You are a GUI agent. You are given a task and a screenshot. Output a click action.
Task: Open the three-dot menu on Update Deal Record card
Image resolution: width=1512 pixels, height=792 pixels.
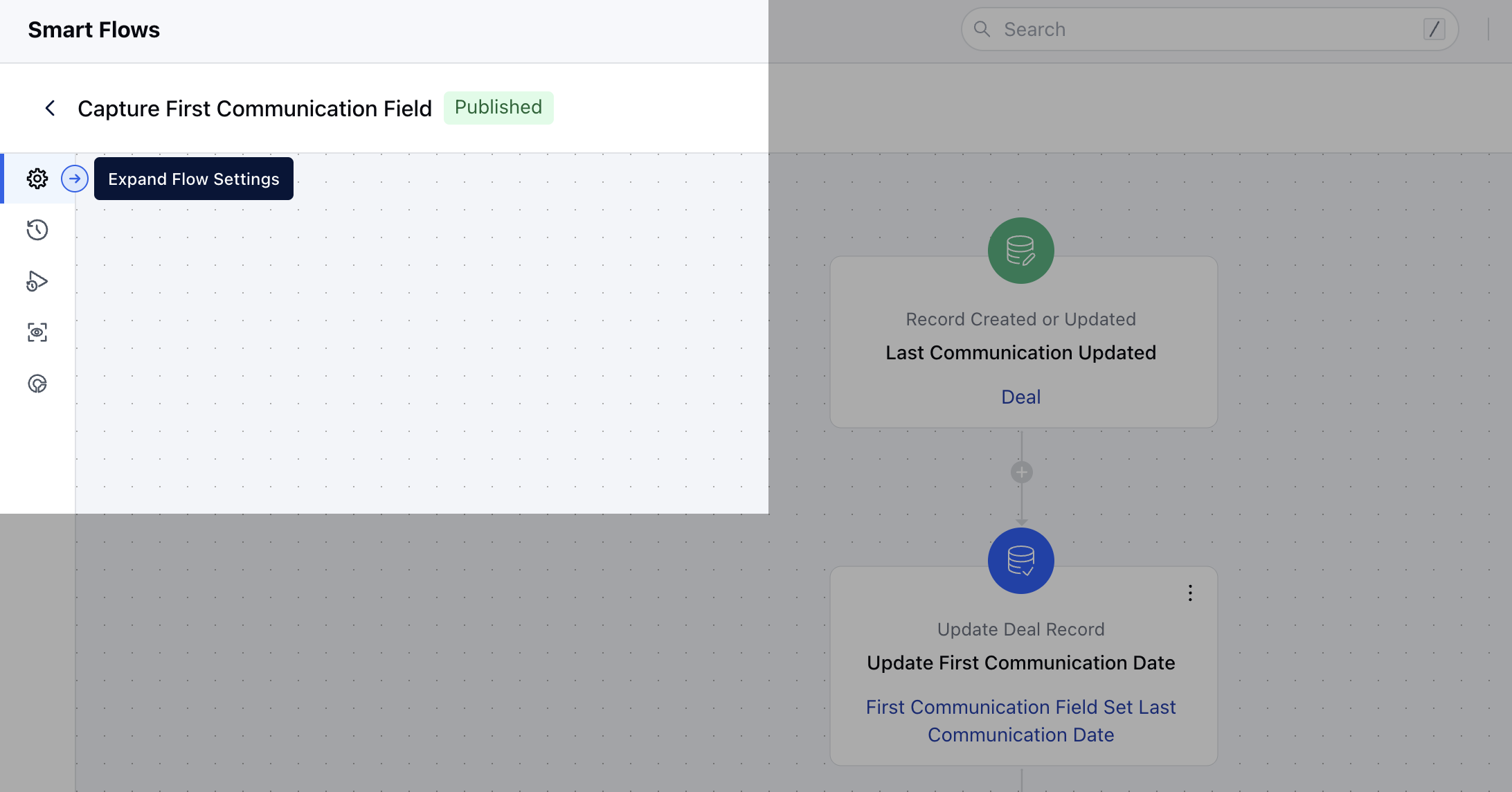point(1190,593)
